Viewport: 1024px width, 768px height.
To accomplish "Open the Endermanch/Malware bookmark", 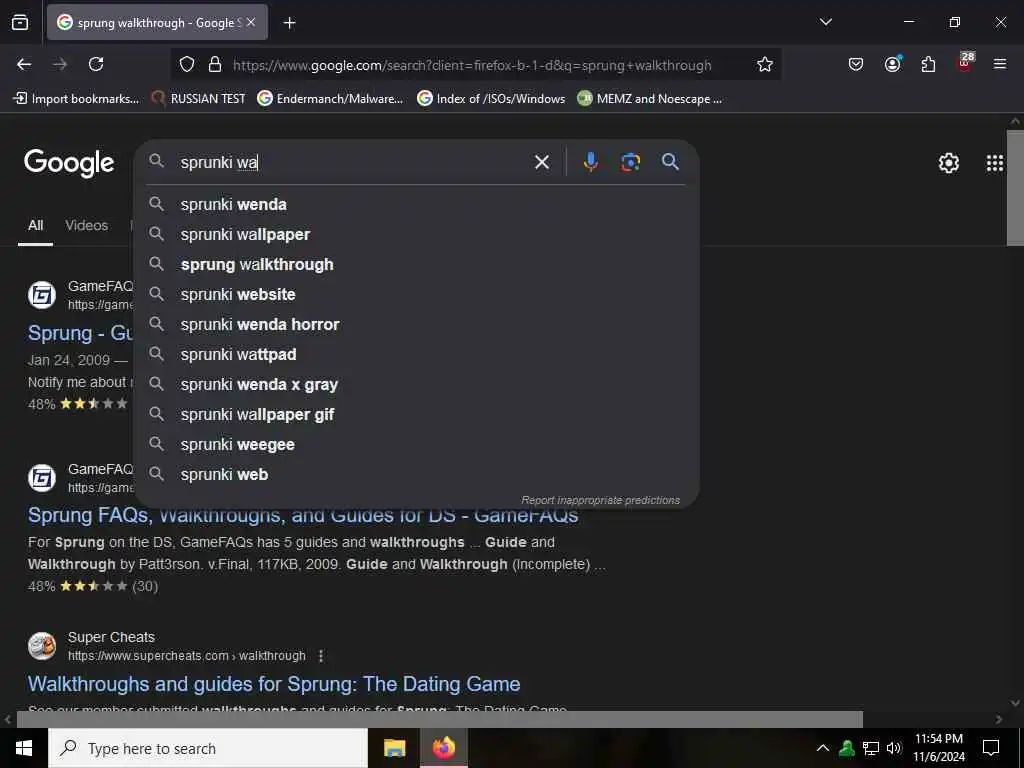I will coord(330,99).
